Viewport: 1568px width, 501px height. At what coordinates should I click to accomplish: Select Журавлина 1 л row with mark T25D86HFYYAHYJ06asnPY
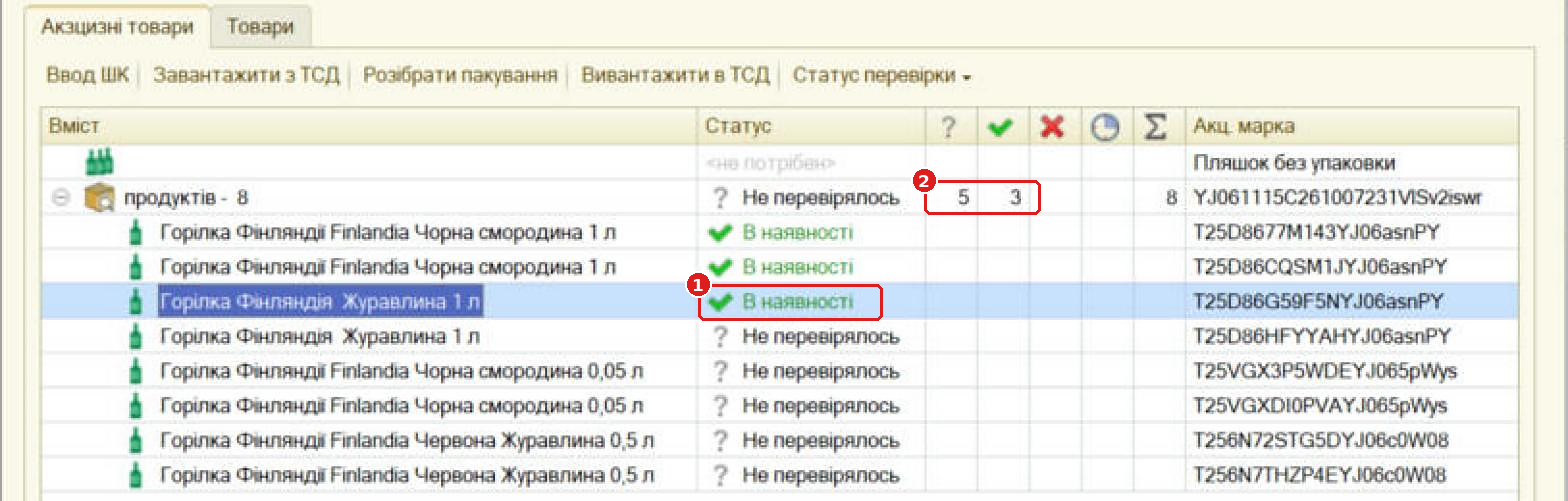click(x=779, y=337)
